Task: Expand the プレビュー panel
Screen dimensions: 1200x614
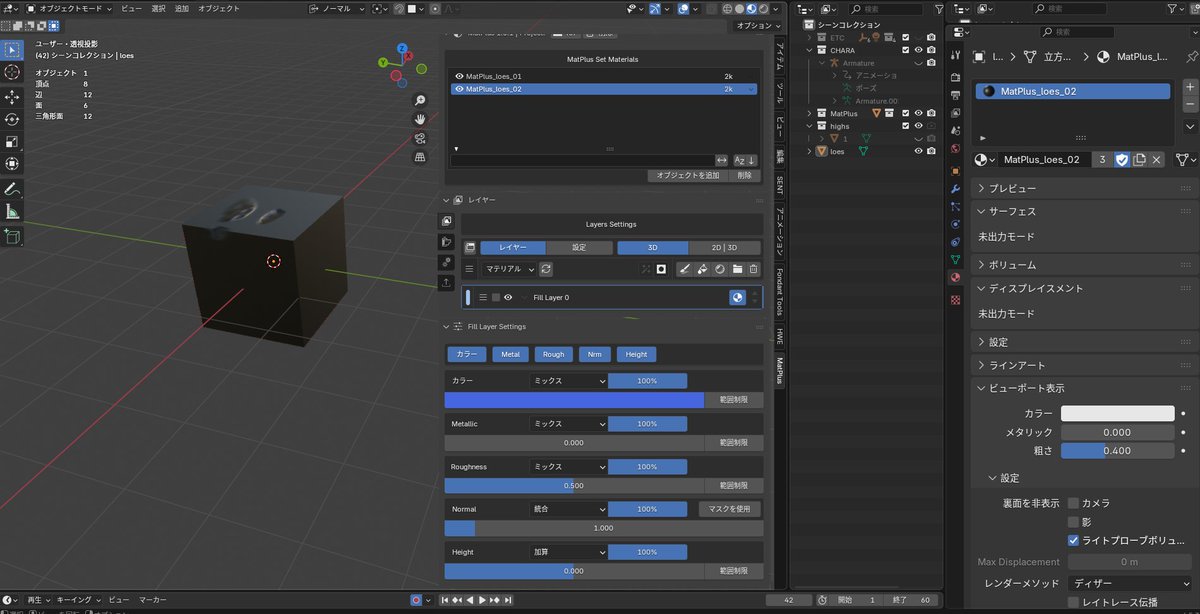Action: click(1084, 188)
